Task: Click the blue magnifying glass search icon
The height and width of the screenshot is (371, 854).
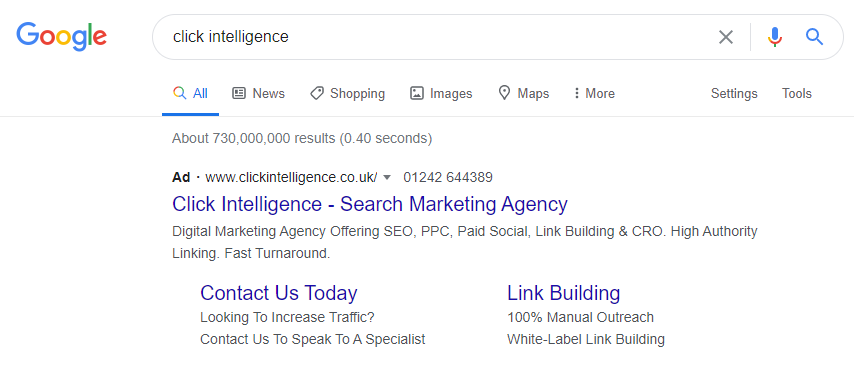Action: tap(814, 37)
